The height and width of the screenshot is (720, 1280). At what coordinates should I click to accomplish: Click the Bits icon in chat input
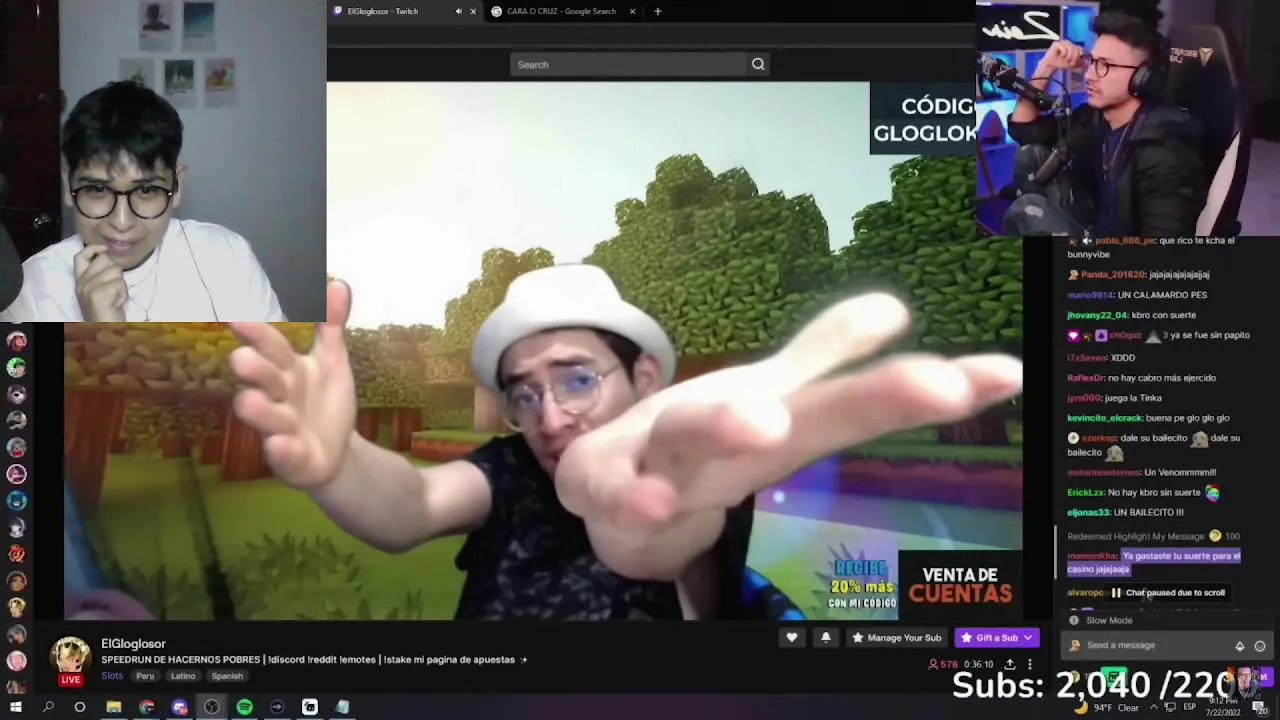[1240, 646]
